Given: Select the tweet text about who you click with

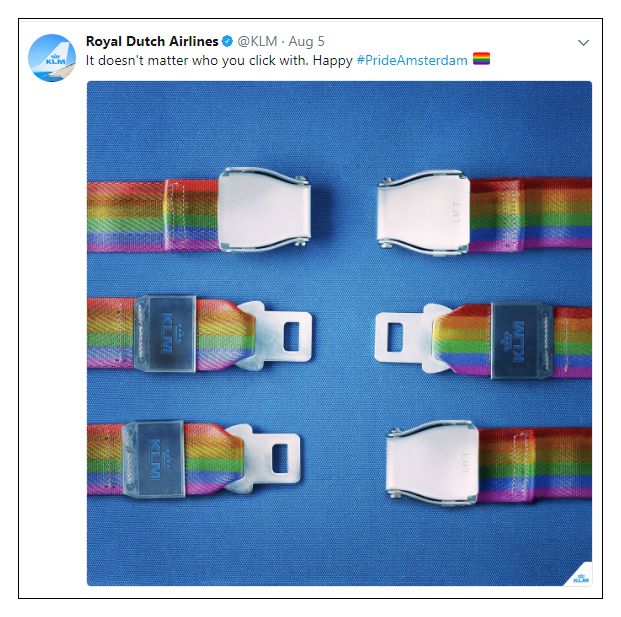Looking at the screenshot, I should [219, 60].
